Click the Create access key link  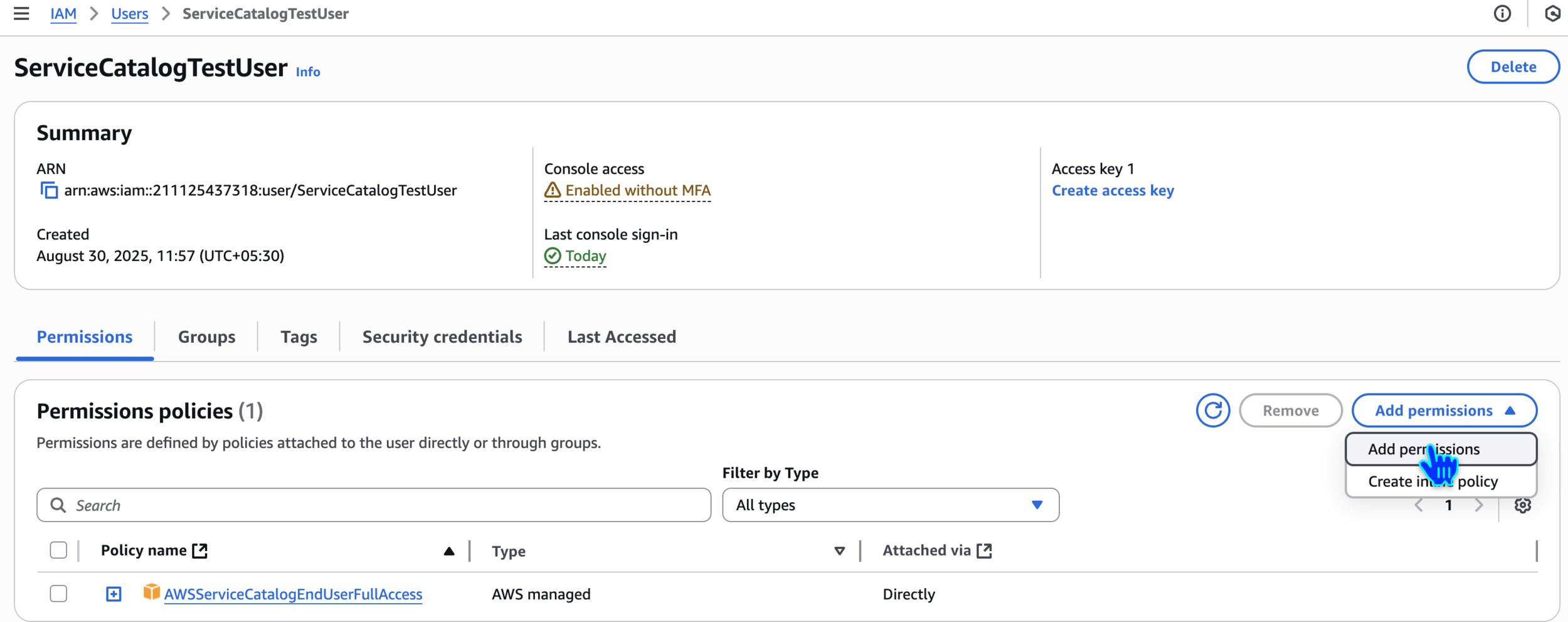point(1113,190)
